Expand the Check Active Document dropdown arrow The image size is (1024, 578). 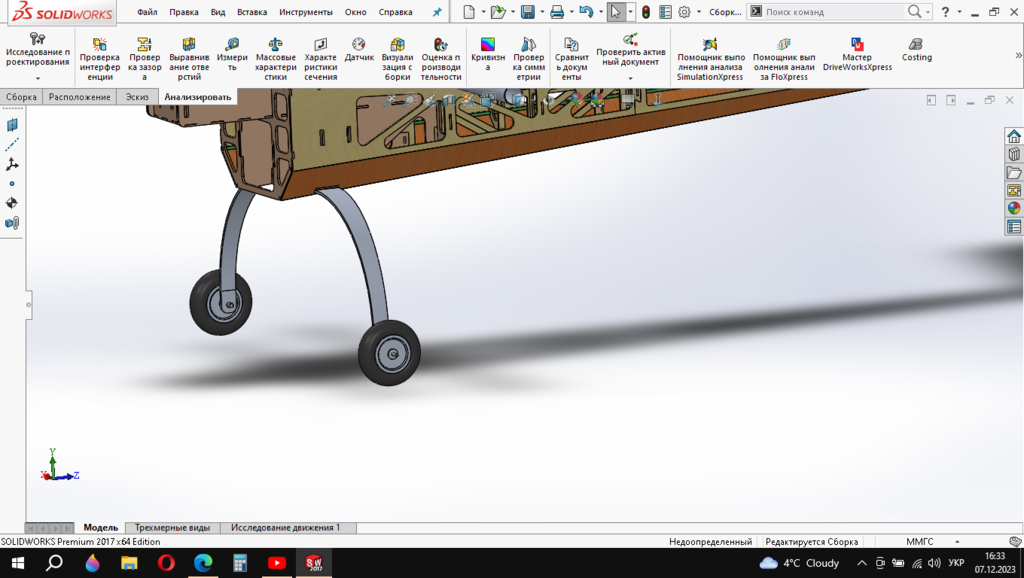(630, 78)
